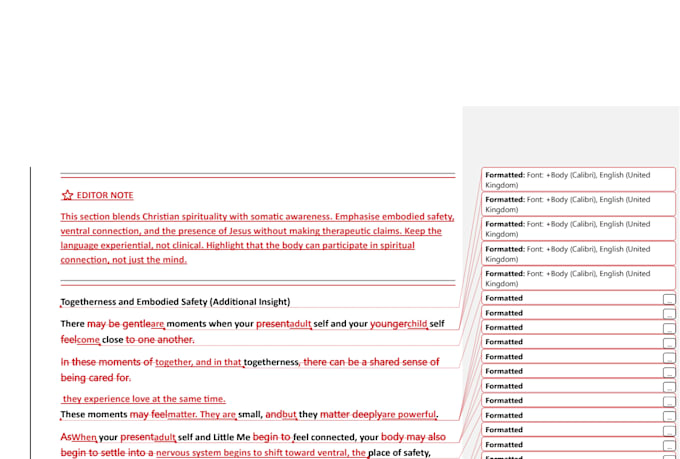Click "language experiential, not clinical" text
Screen dimensions: 680x459
[132, 245]
